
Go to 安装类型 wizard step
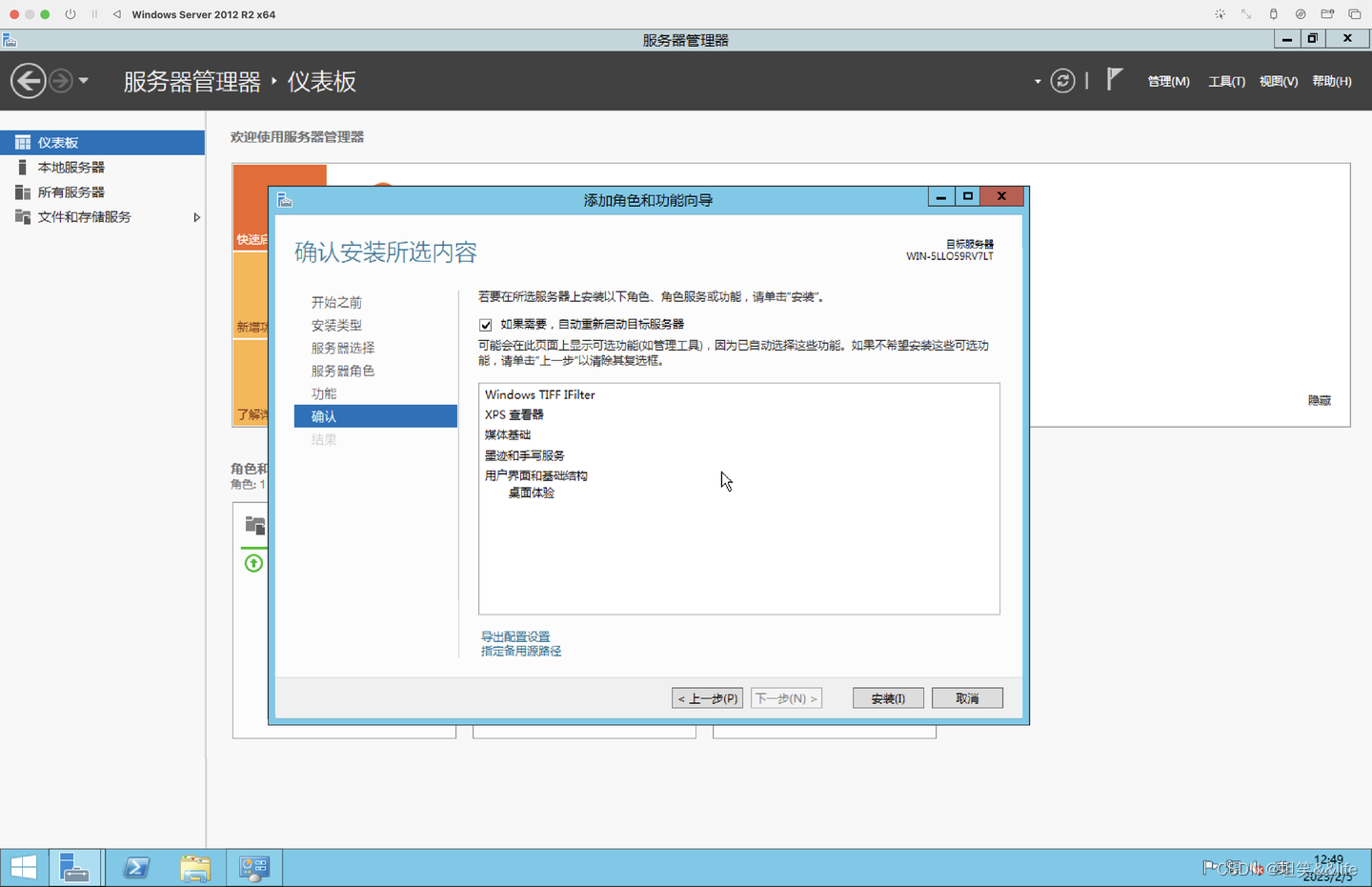click(x=336, y=325)
